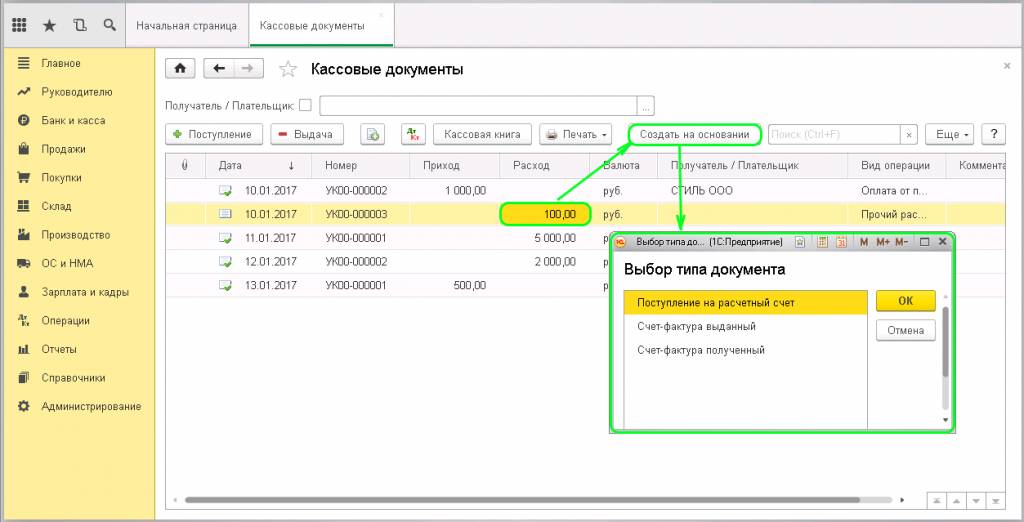Image resolution: width=1024 pixels, height=522 pixels.
Task: Select Поступление на расчетный счет in dialog
Action: tap(746, 303)
